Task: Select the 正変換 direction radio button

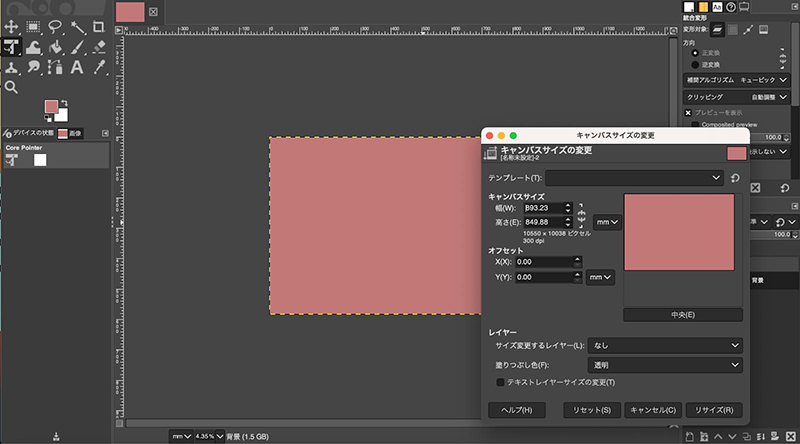Action: 695,53
